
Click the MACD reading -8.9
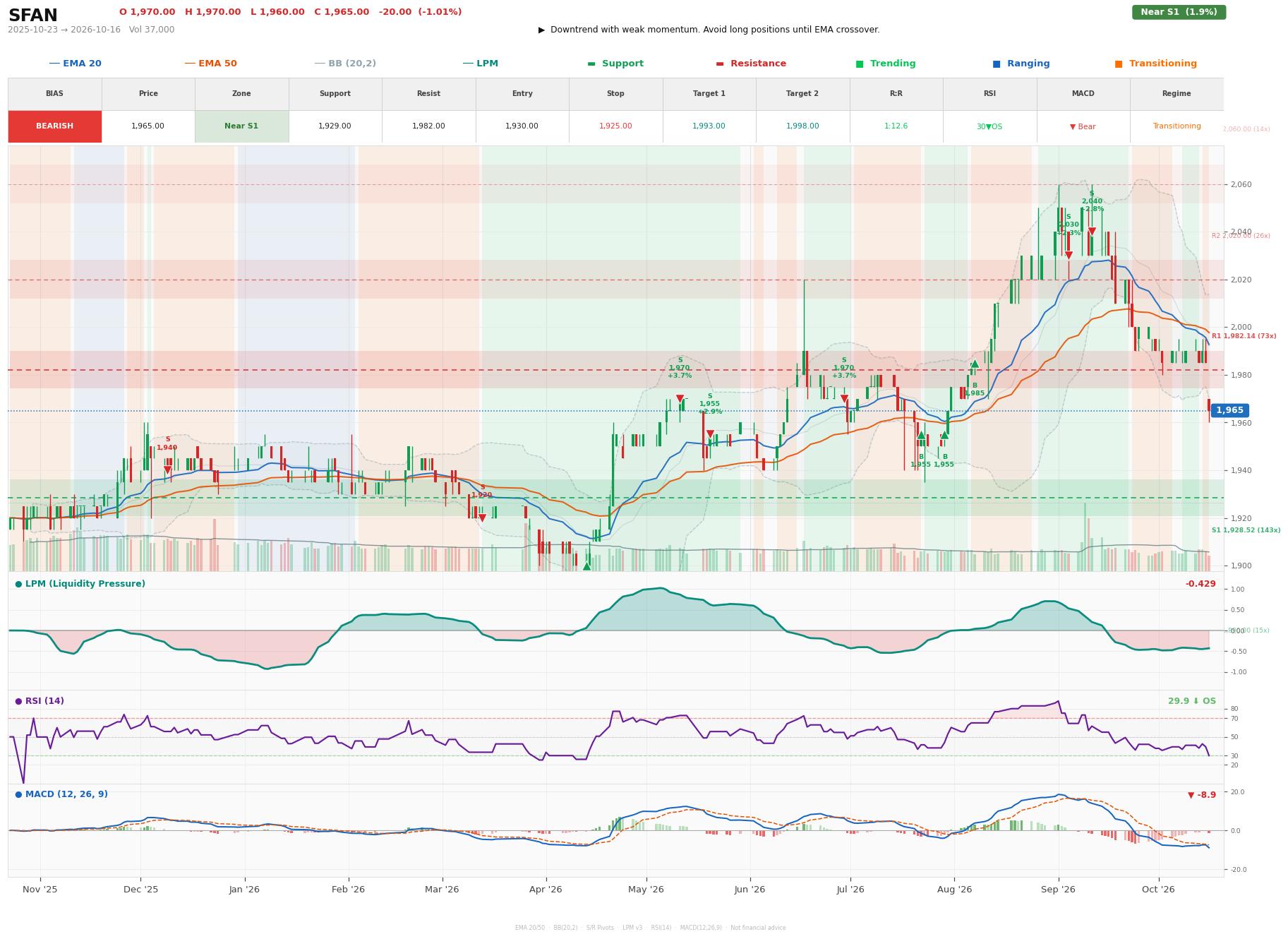click(1202, 795)
